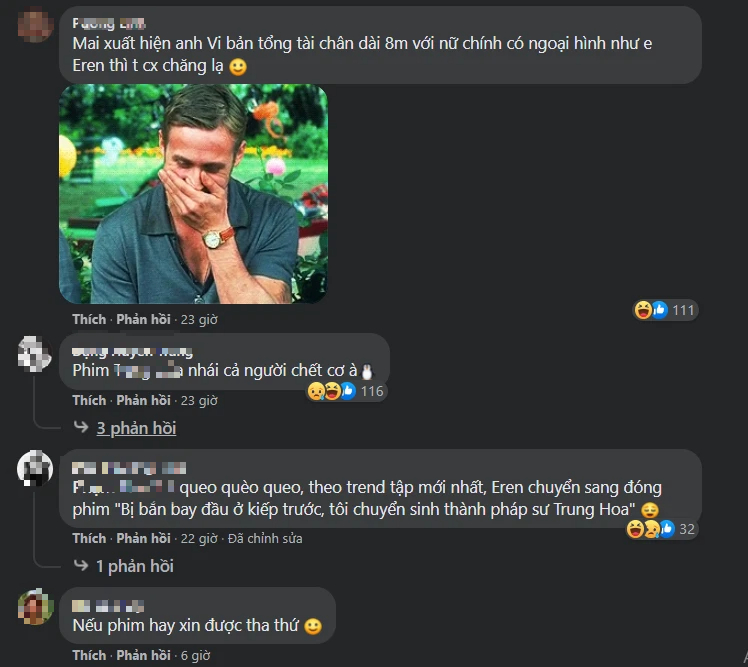Like the comment with the laughing man GIF
This screenshot has height=667, width=748.
[x=89, y=320]
